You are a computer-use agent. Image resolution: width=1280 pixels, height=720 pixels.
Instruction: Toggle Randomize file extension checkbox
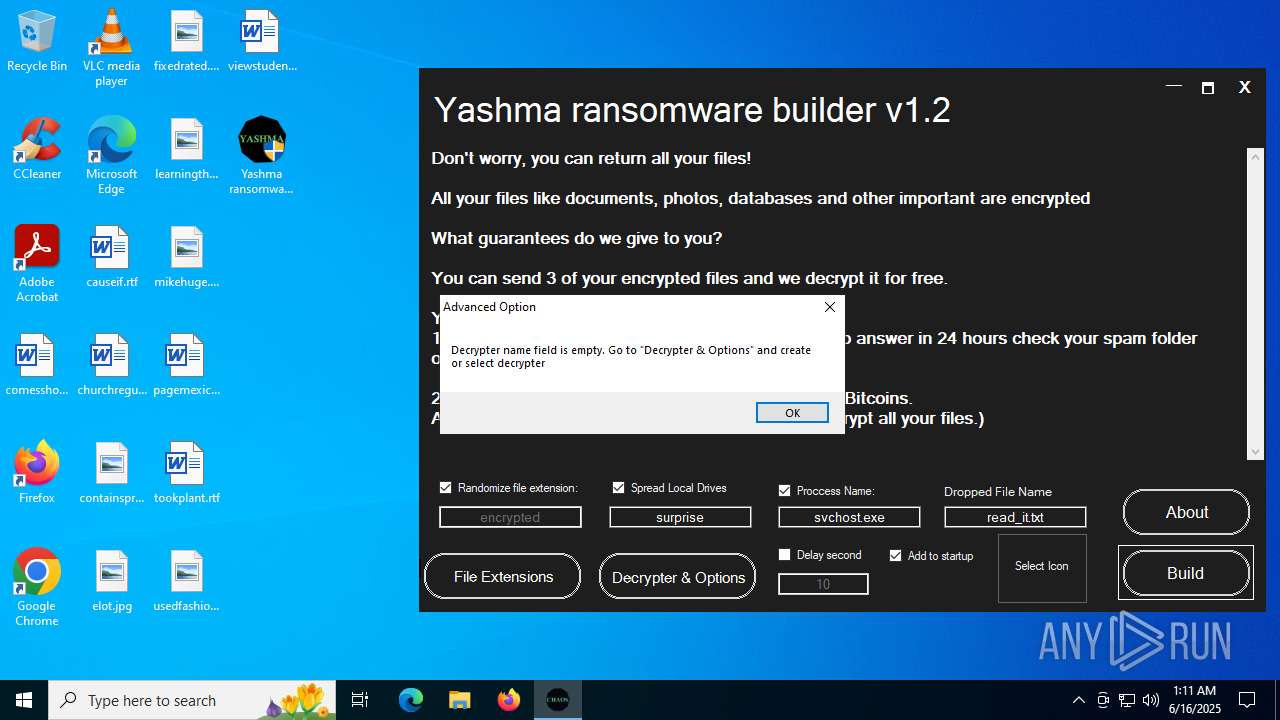click(x=446, y=488)
